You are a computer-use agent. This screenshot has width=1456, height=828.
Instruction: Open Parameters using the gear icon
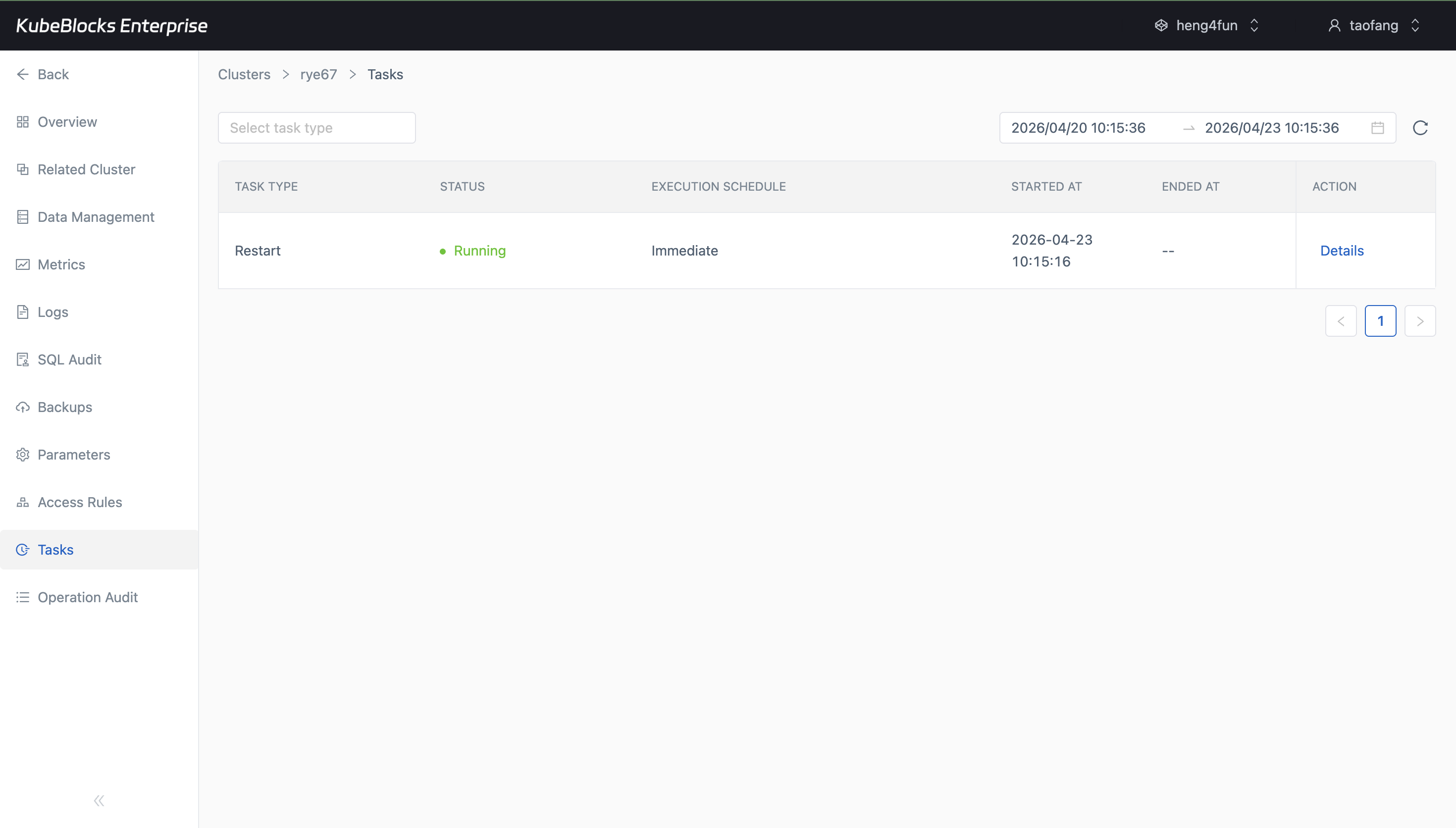(x=23, y=455)
